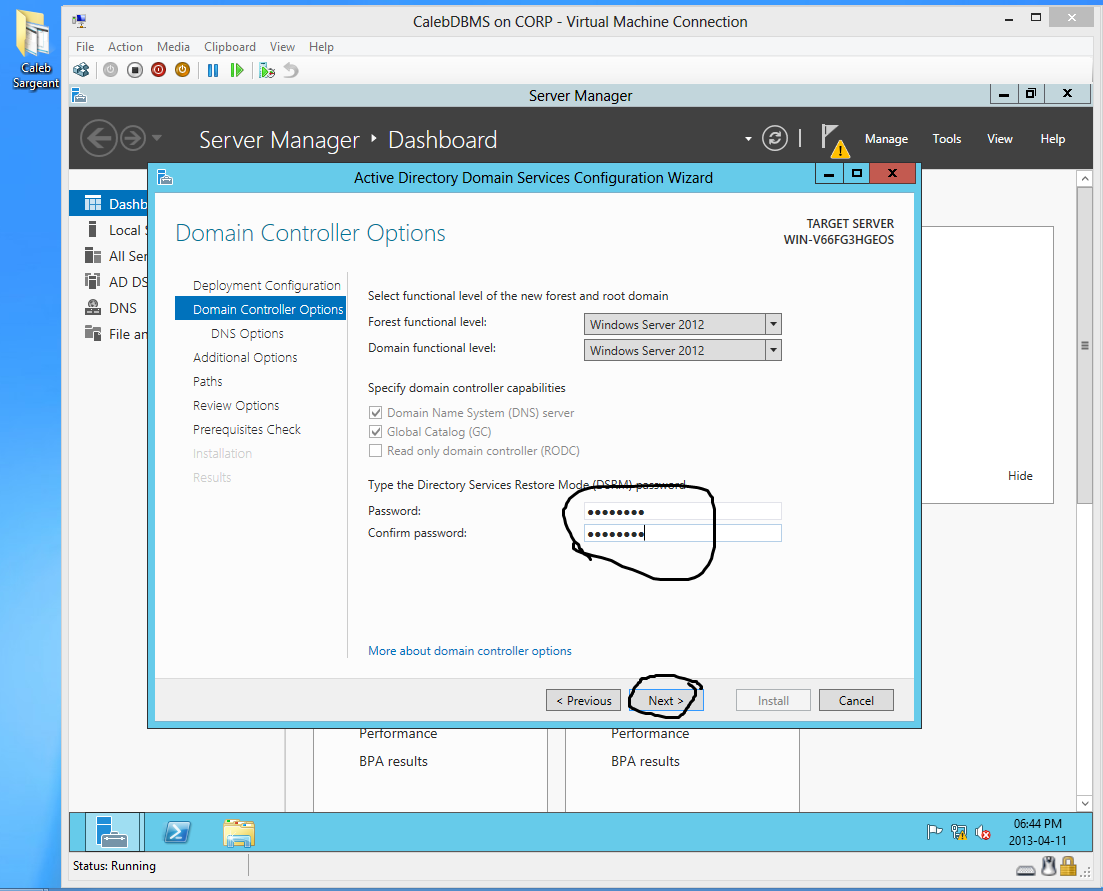Toggle Global Catalog (GC) checkbox
This screenshot has width=1103, height=891.
(376, 432)
